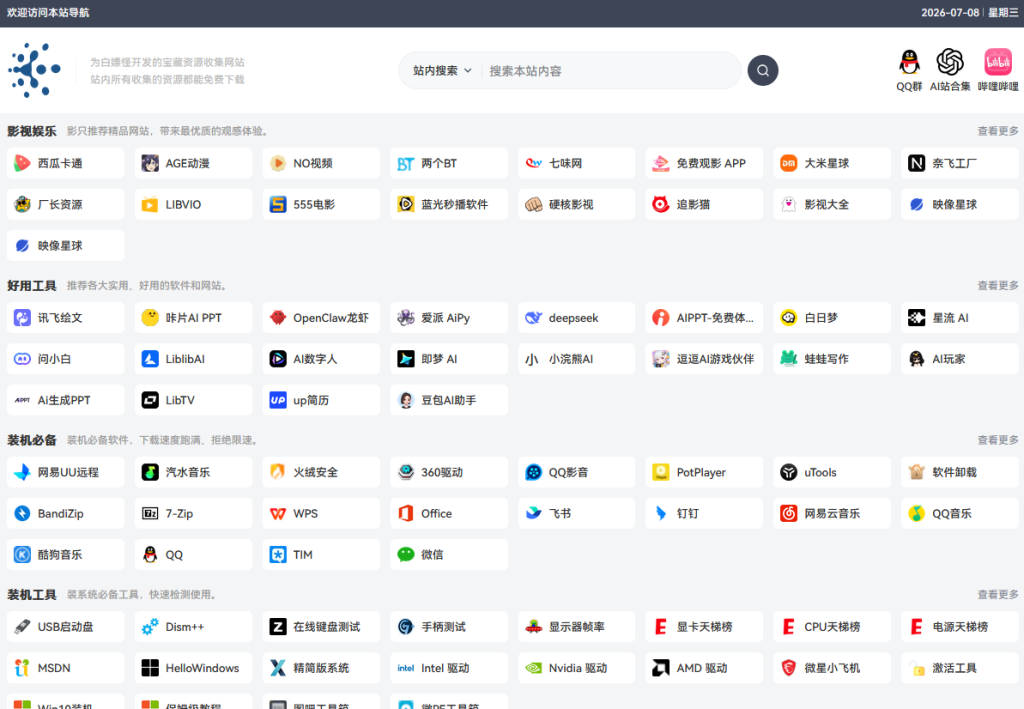
Task: Open the 厂长资源 icon
Action: point(22,204)
